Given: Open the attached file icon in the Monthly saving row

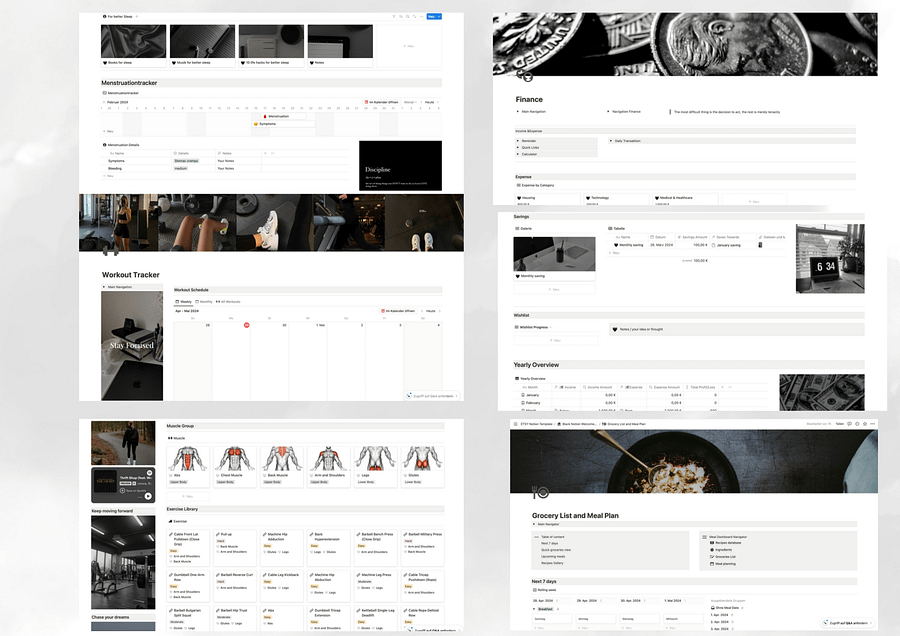Looking at the screenshot, I should (761, 245).
